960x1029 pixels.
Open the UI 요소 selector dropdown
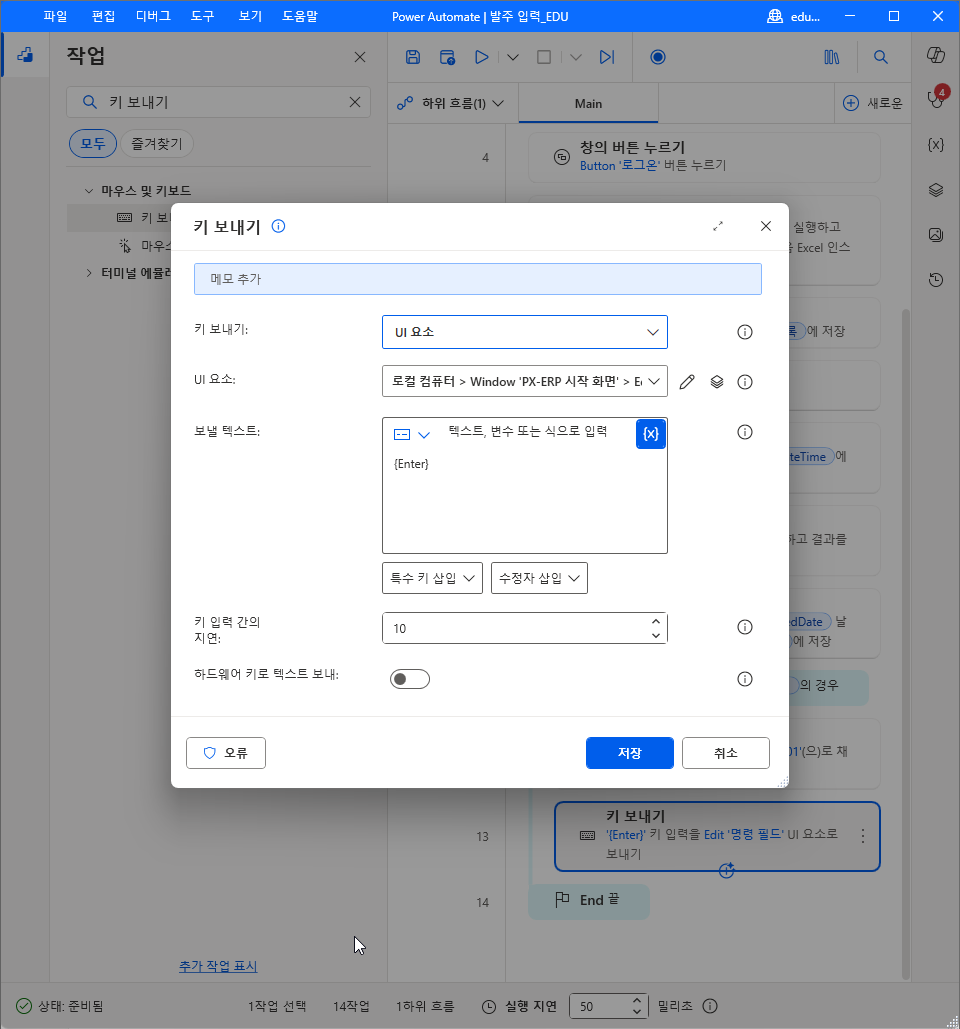click(525, 381)
